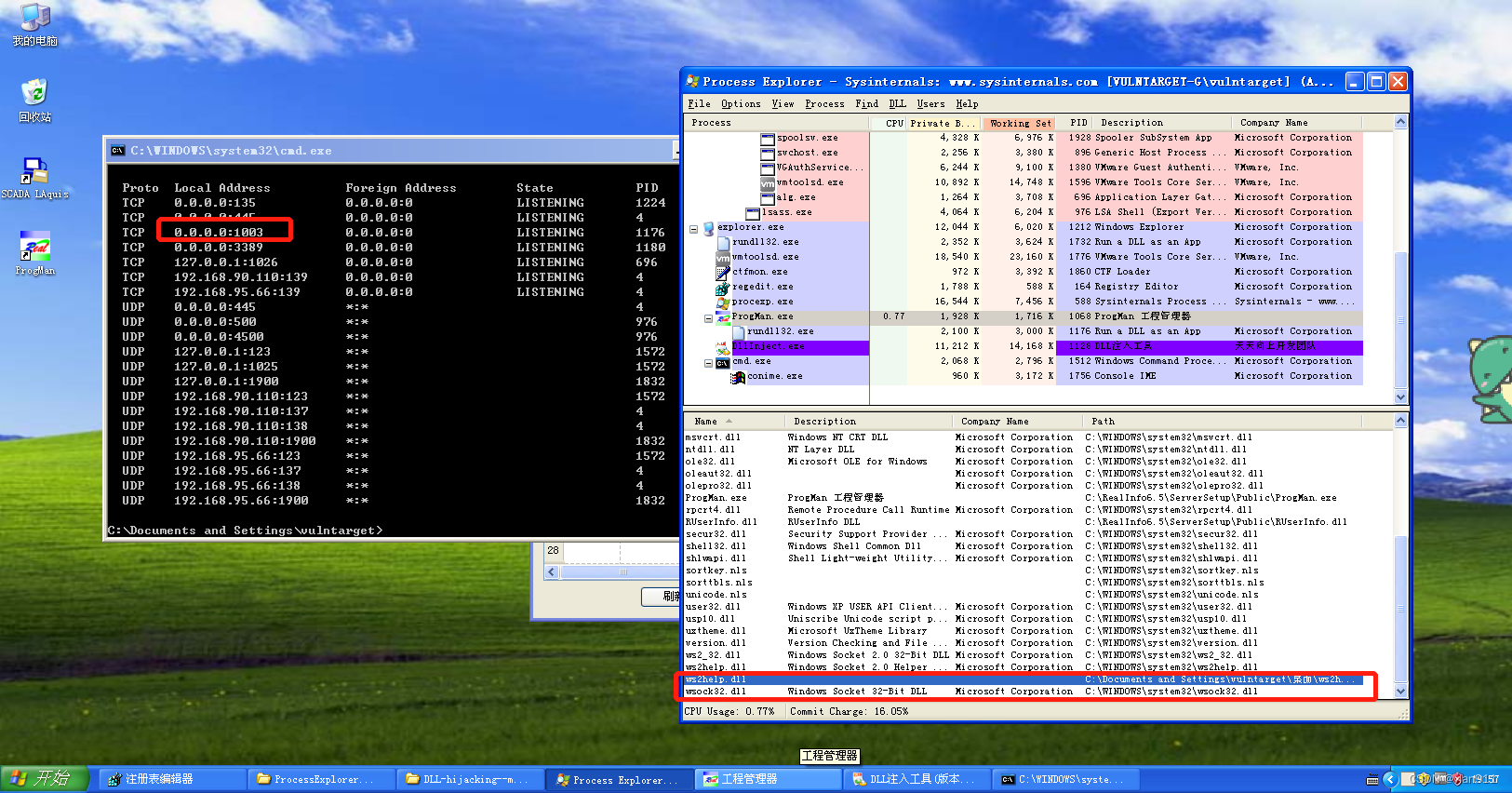Sort DLL list by Company Name column

1019,422
